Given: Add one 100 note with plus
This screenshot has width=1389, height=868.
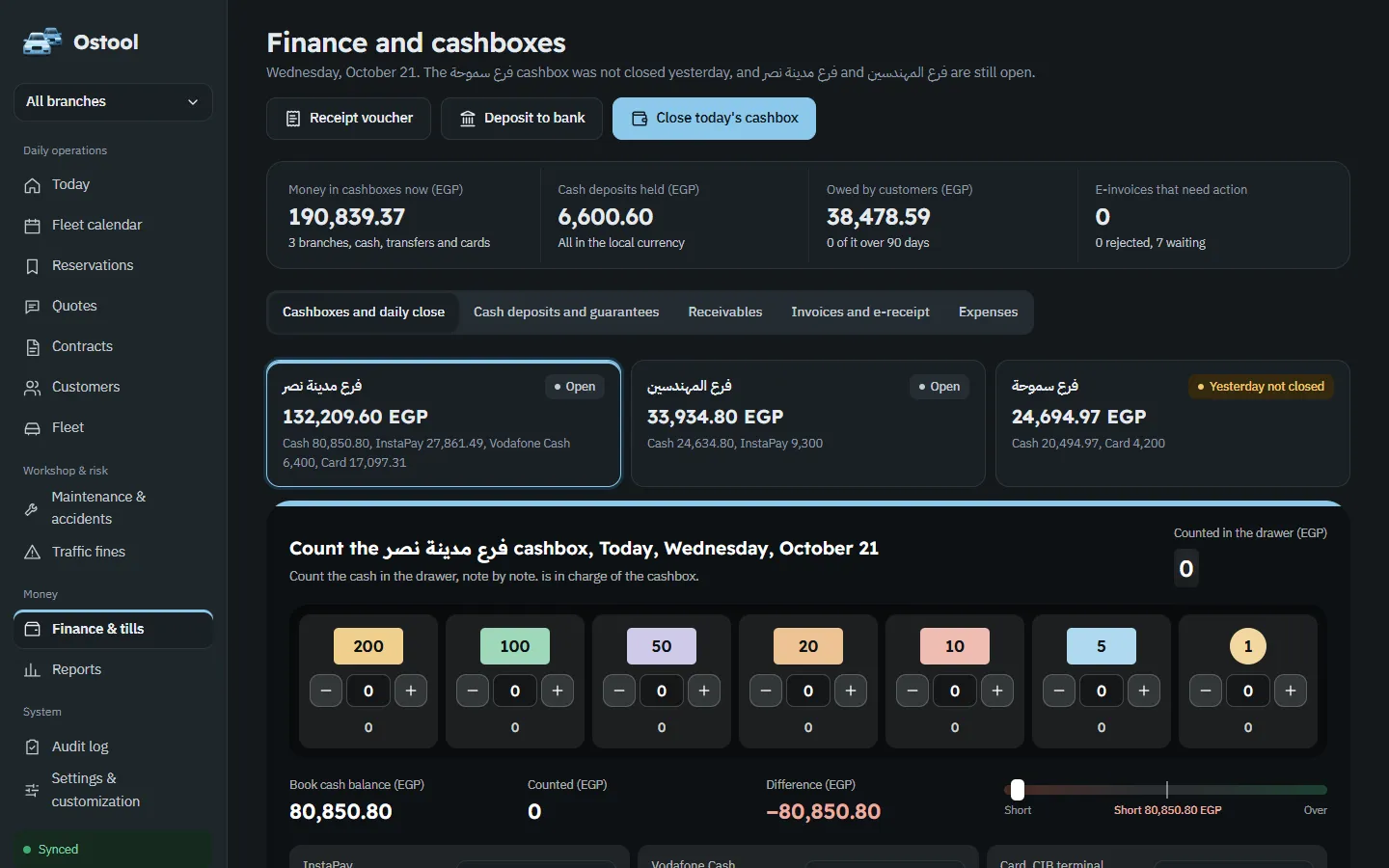Looking at the screenshot, I should [558, 691].
